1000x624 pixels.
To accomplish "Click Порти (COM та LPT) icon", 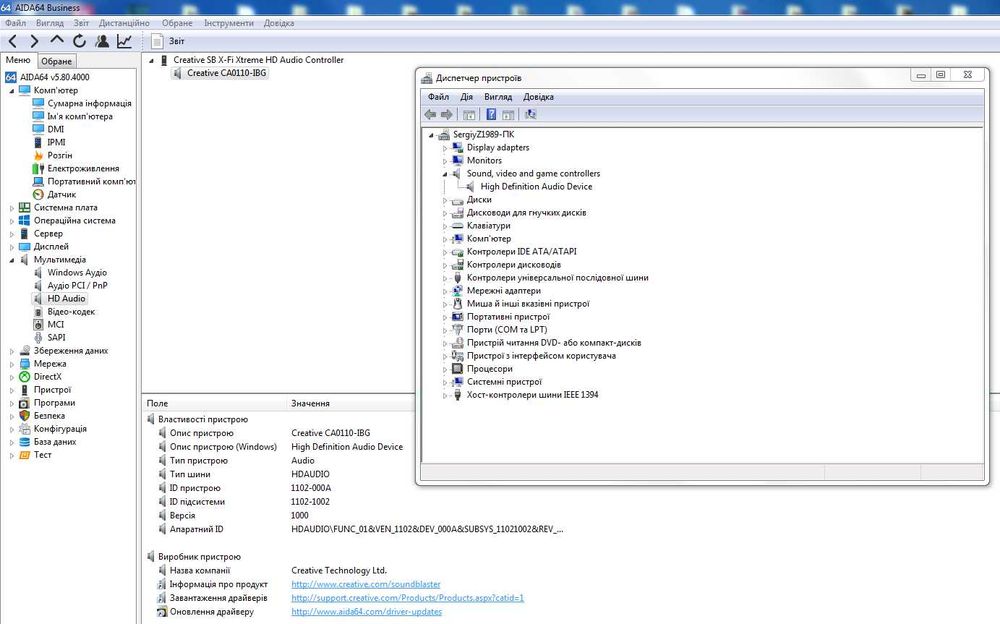I will (x=457, y=330).
